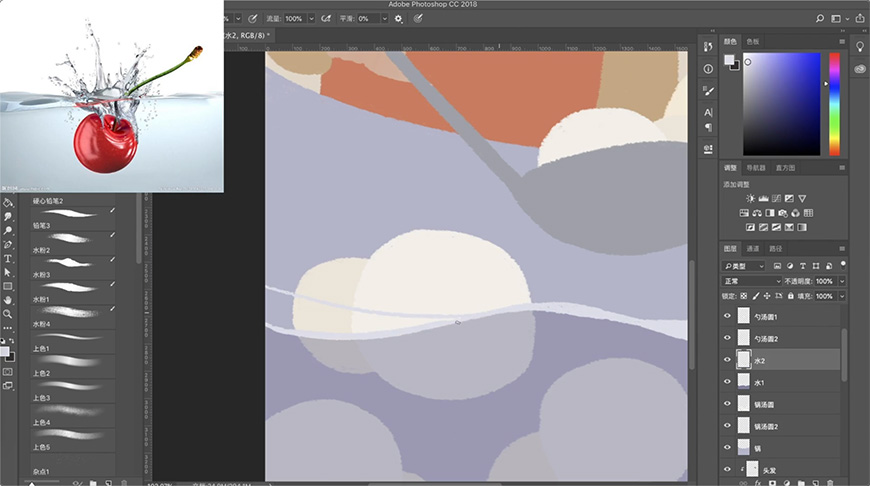The width and height of the screenshot is (870, 486).
Task: Open the Layers panel flyout menu
Action: pos(842,249)
